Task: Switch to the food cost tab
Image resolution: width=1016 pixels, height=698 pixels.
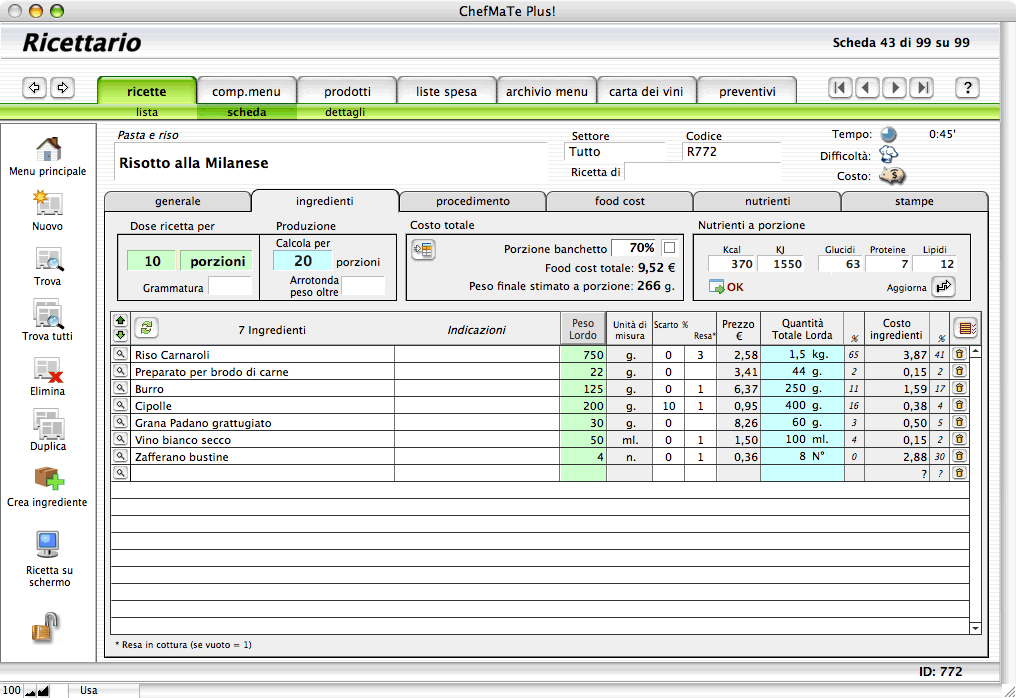Action: pos(620,201)
